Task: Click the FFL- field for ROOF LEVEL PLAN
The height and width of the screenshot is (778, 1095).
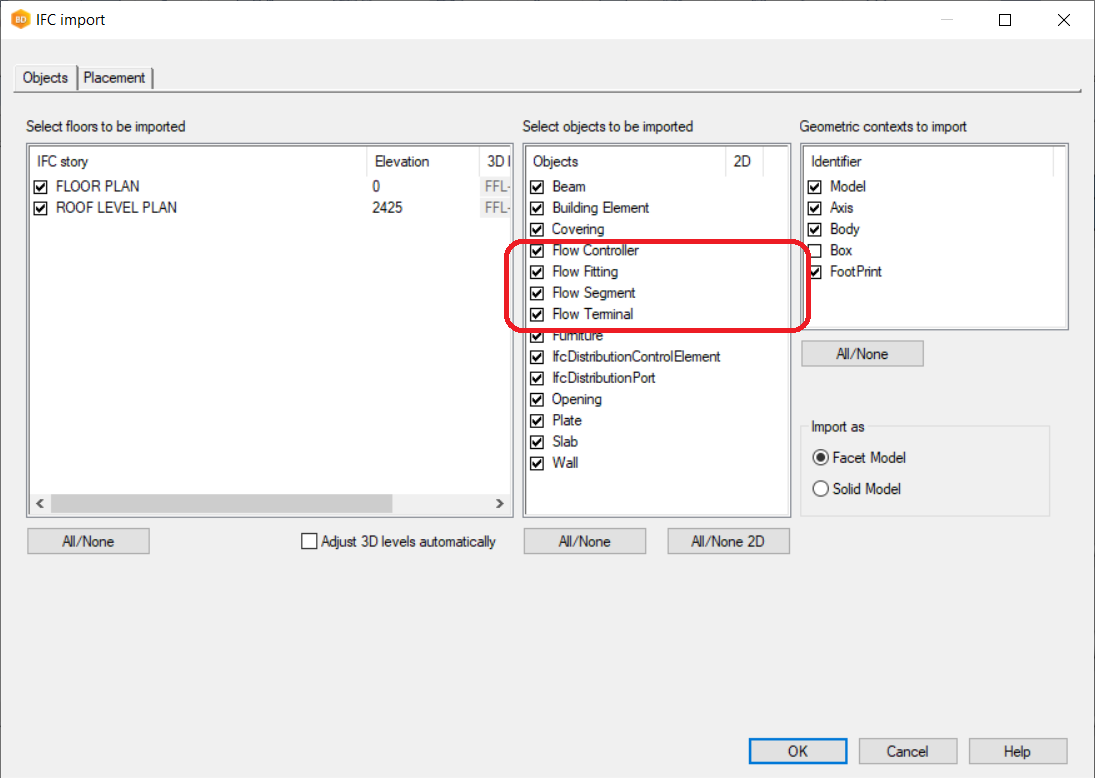Action: [x=497, y=207]
